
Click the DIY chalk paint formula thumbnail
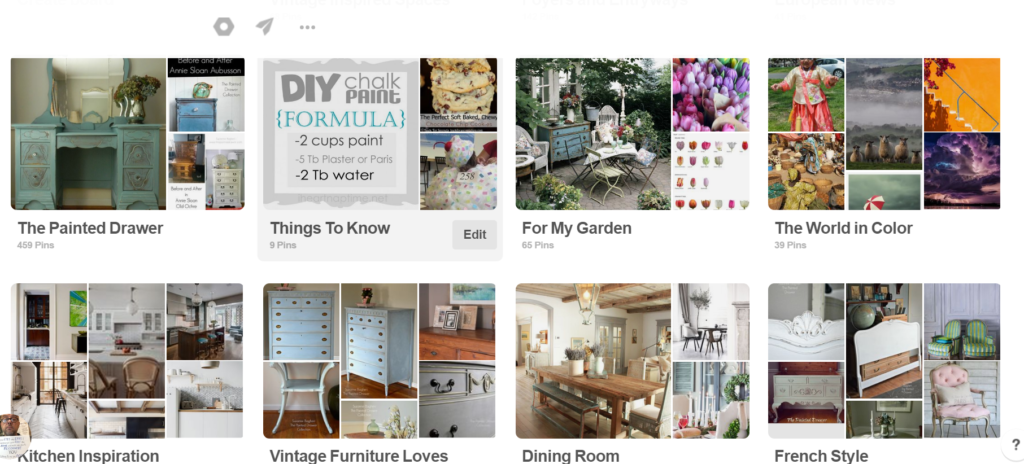click(x=340, y=134)
